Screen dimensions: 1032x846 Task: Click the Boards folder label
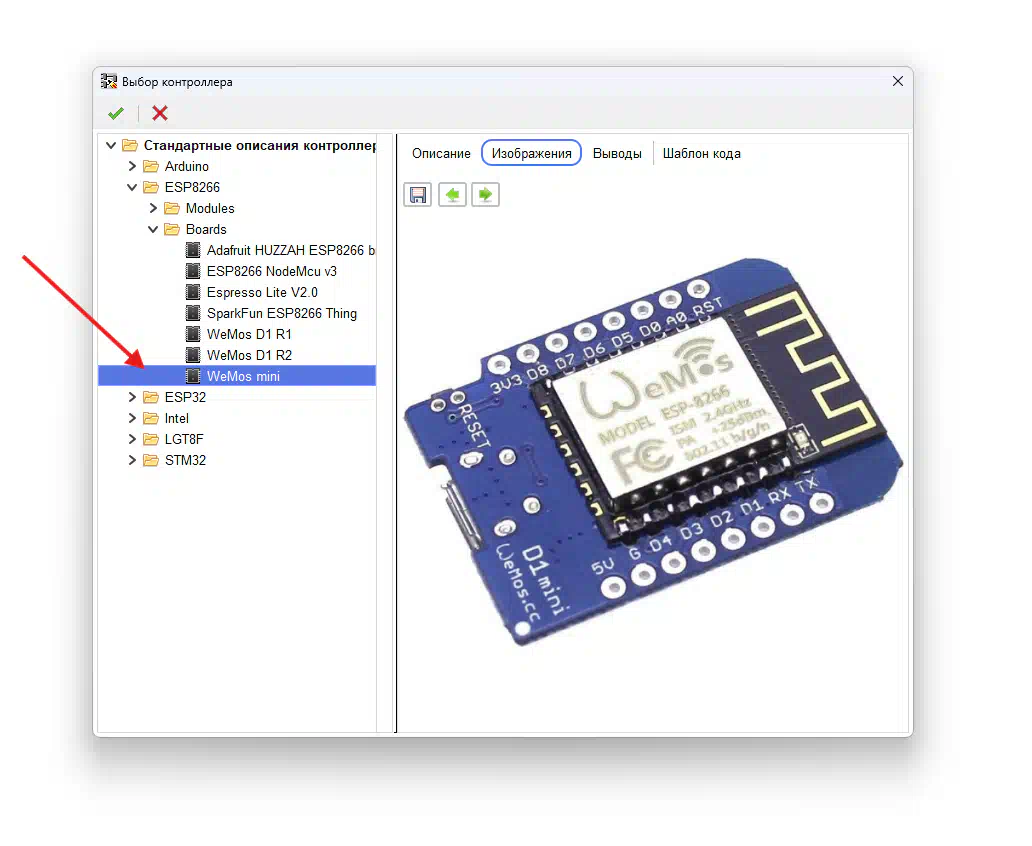pyautogui.click(x=206, y=229)
